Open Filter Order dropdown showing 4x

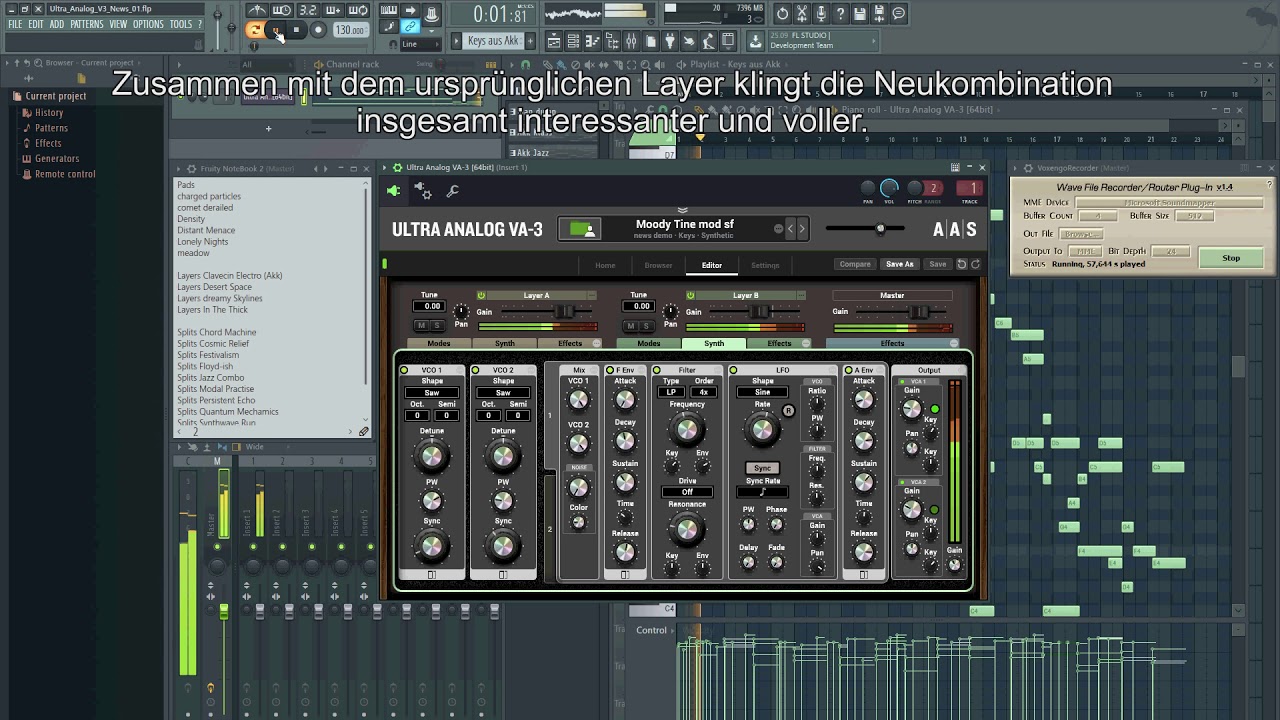703,392
